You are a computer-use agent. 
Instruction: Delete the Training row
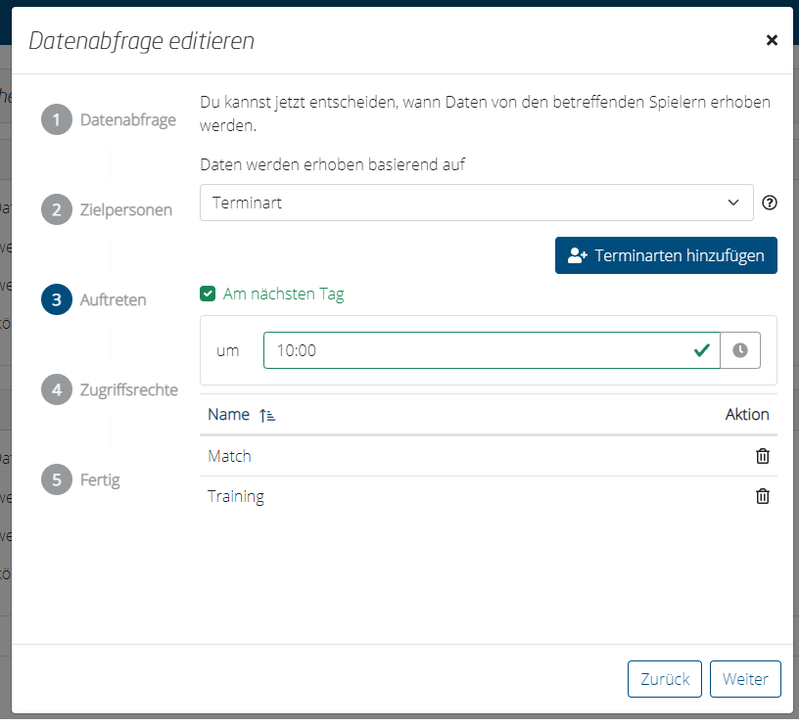pyautogui.click(x=762, y=496)
